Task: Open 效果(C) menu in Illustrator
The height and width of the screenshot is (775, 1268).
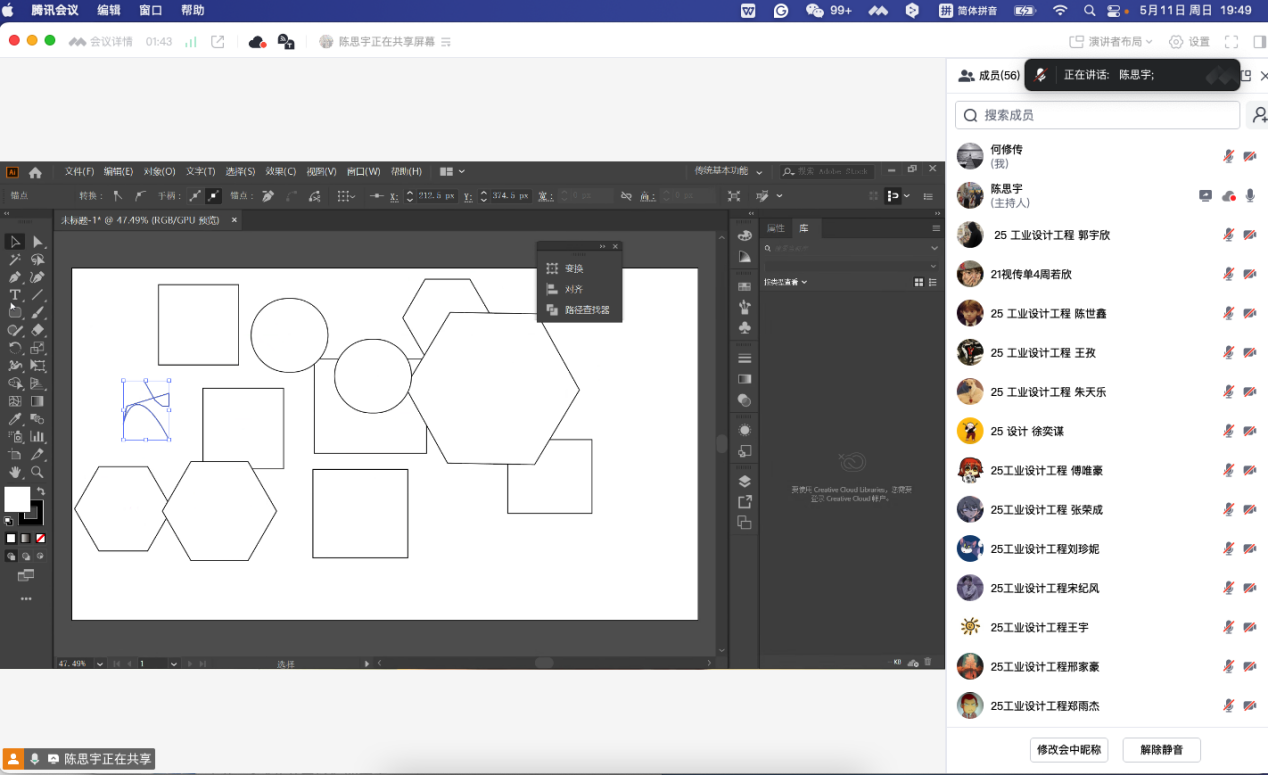Action: point(280,172)
